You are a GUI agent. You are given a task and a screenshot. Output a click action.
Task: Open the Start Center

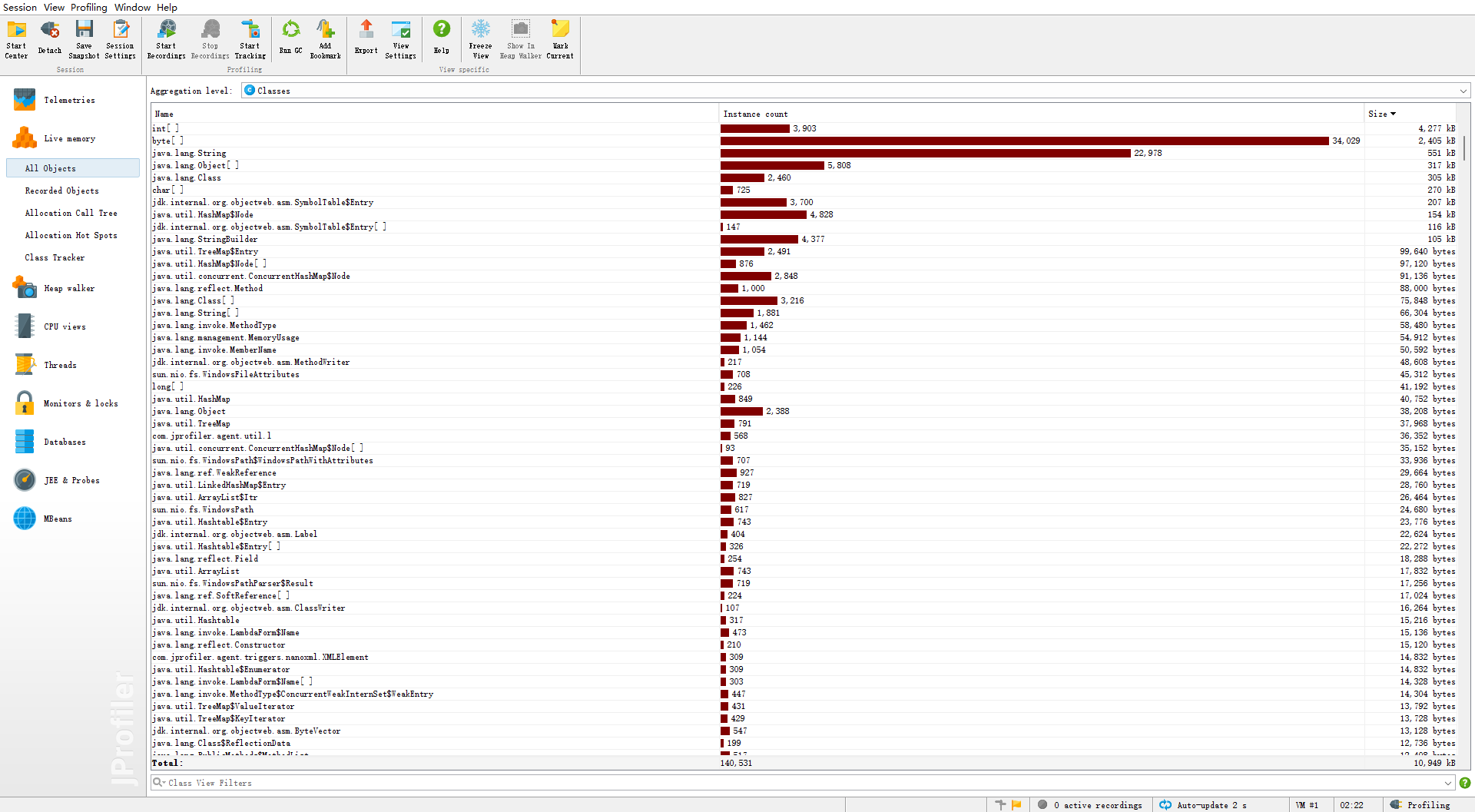coord(16,40)
